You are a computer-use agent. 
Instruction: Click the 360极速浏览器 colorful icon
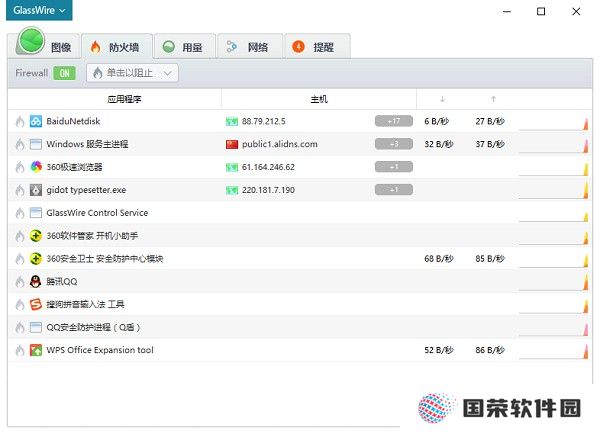coord(36,167)
